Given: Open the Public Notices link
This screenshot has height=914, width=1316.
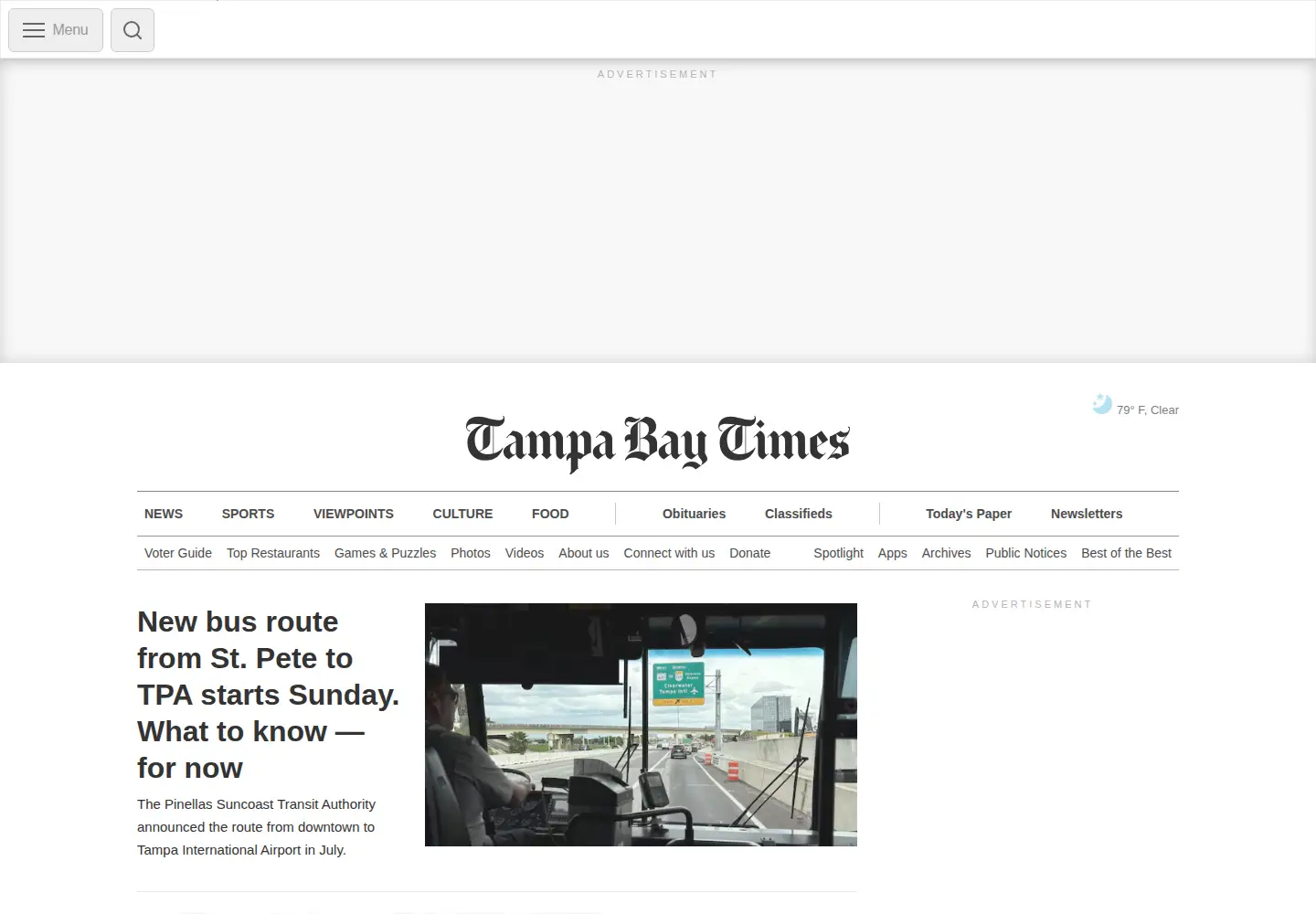Looking at the screenshot, I should pyautogui.click(x=1025, y=553).
